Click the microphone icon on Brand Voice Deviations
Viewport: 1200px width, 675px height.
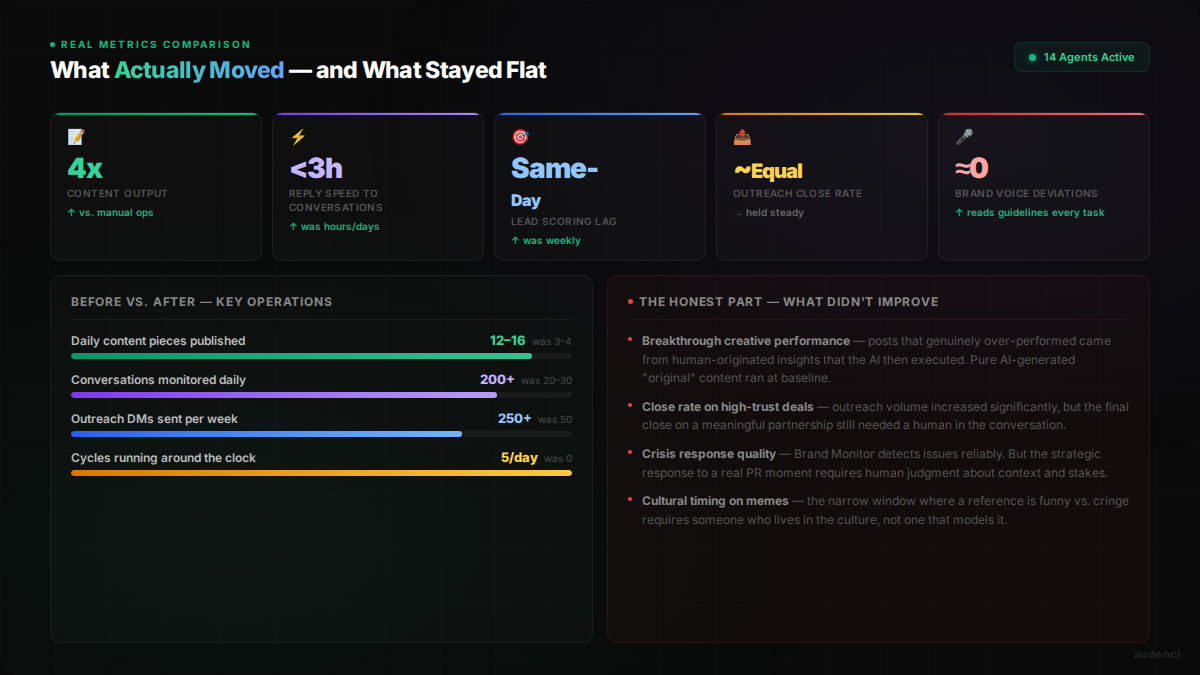(964, 137)
